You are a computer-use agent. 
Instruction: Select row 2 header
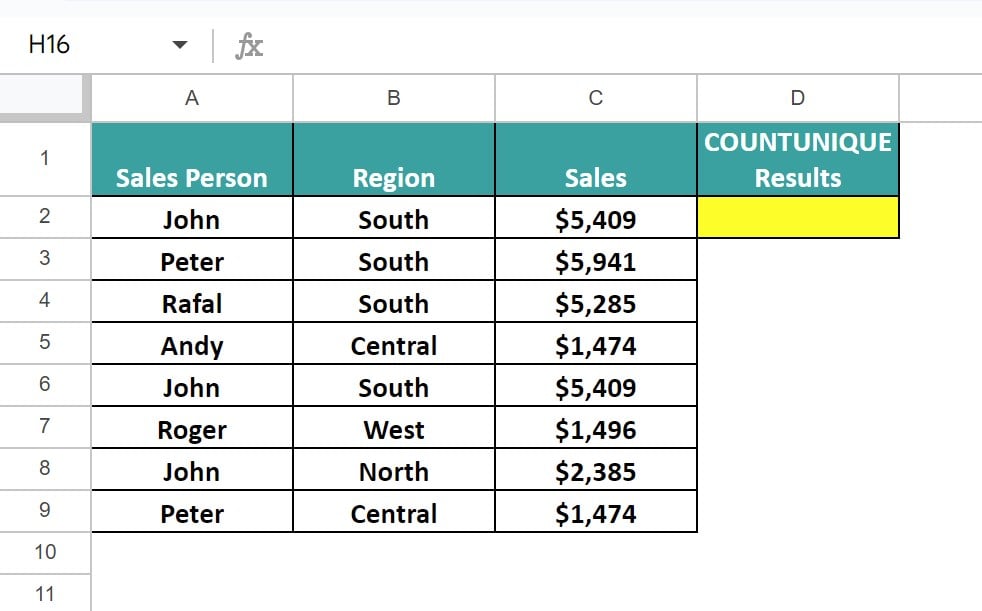tap(45, 217)
